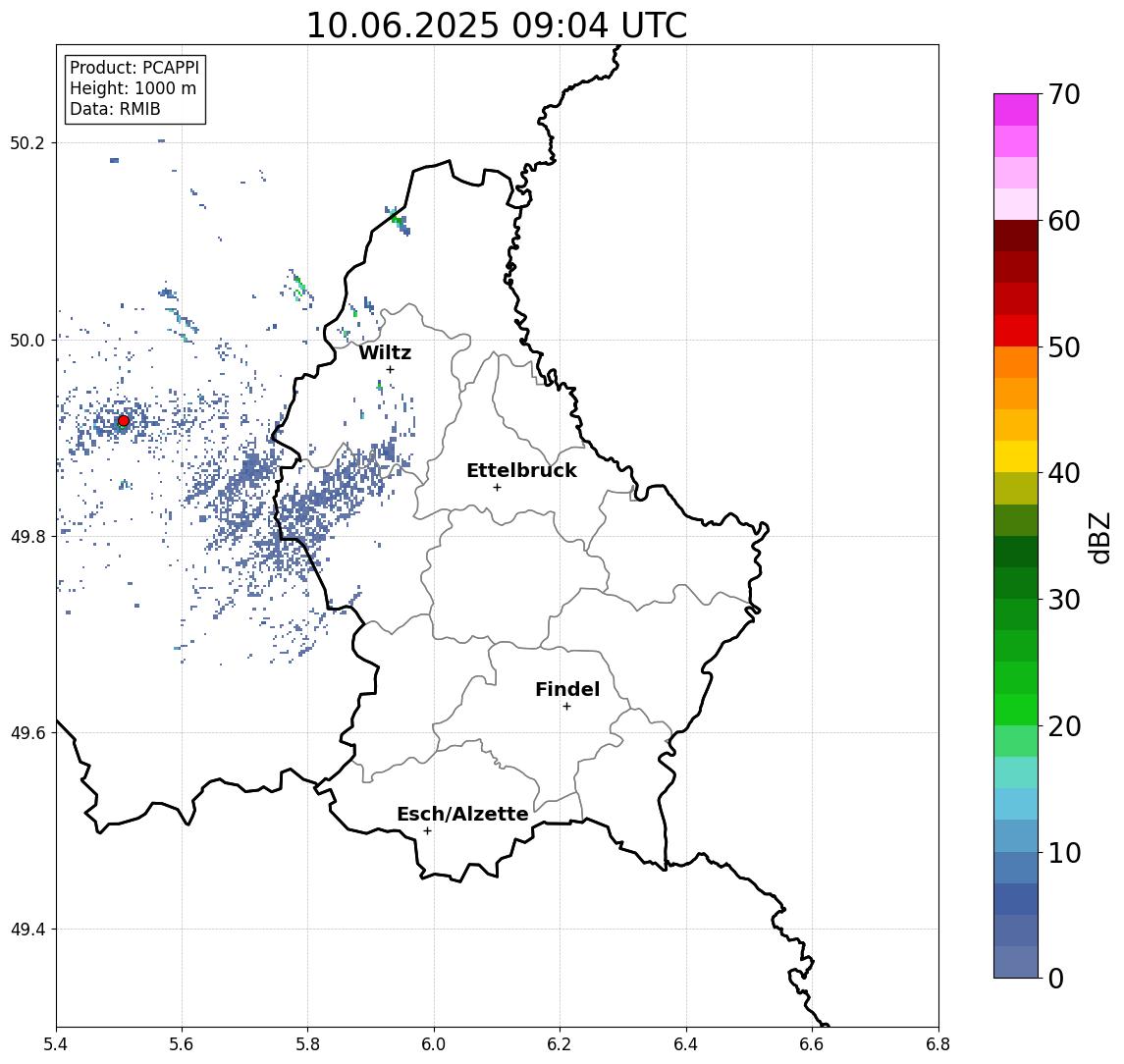Viewport: 1124px width, 1064px height.
Task: Click the red radar location marker
Action: tap(124, 421)
